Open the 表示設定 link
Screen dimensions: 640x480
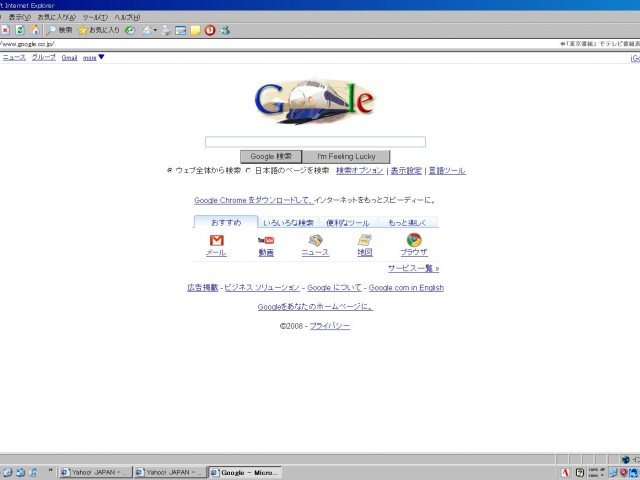(x=406, y=171)
